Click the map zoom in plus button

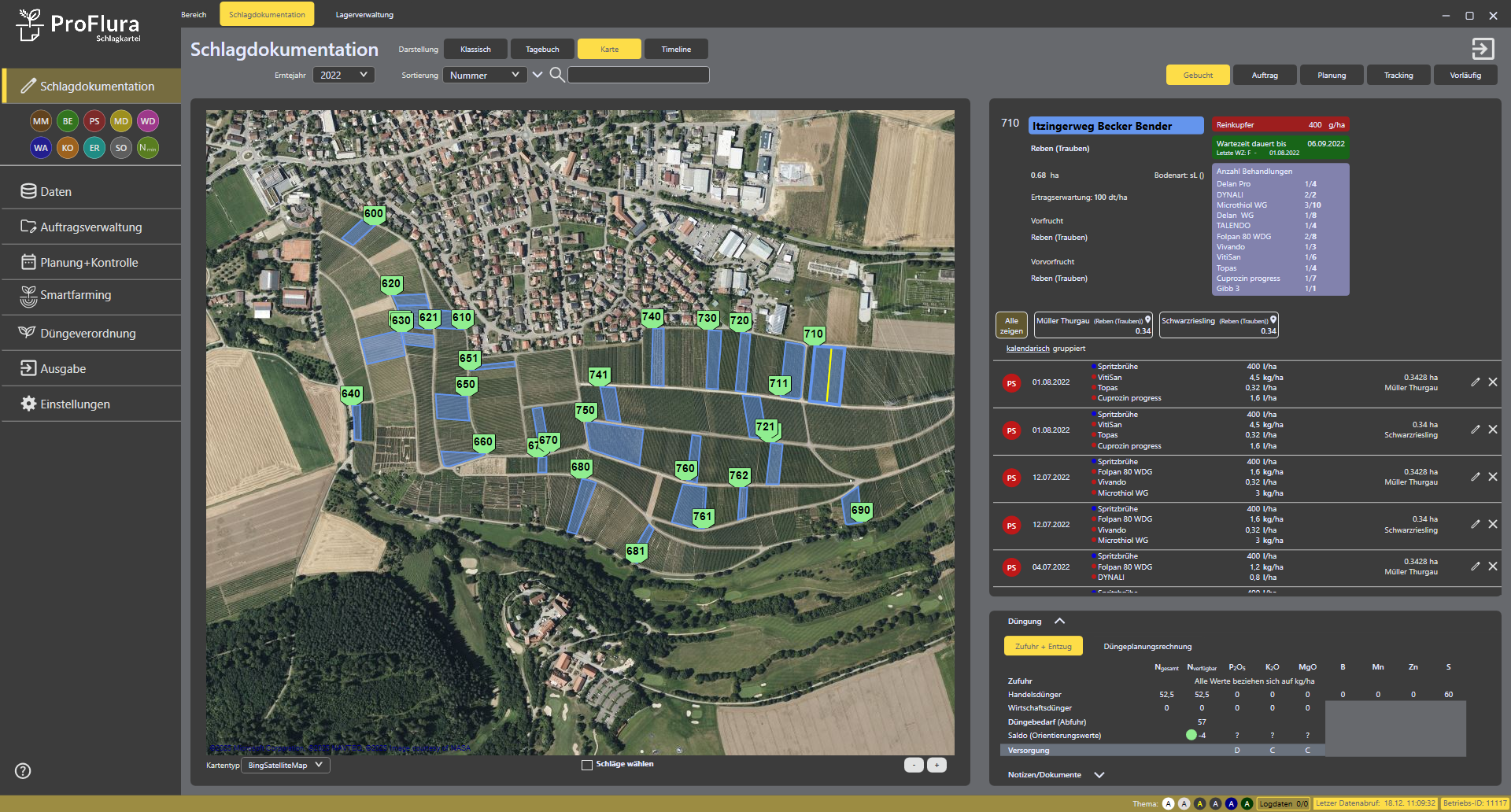[937, 765]
